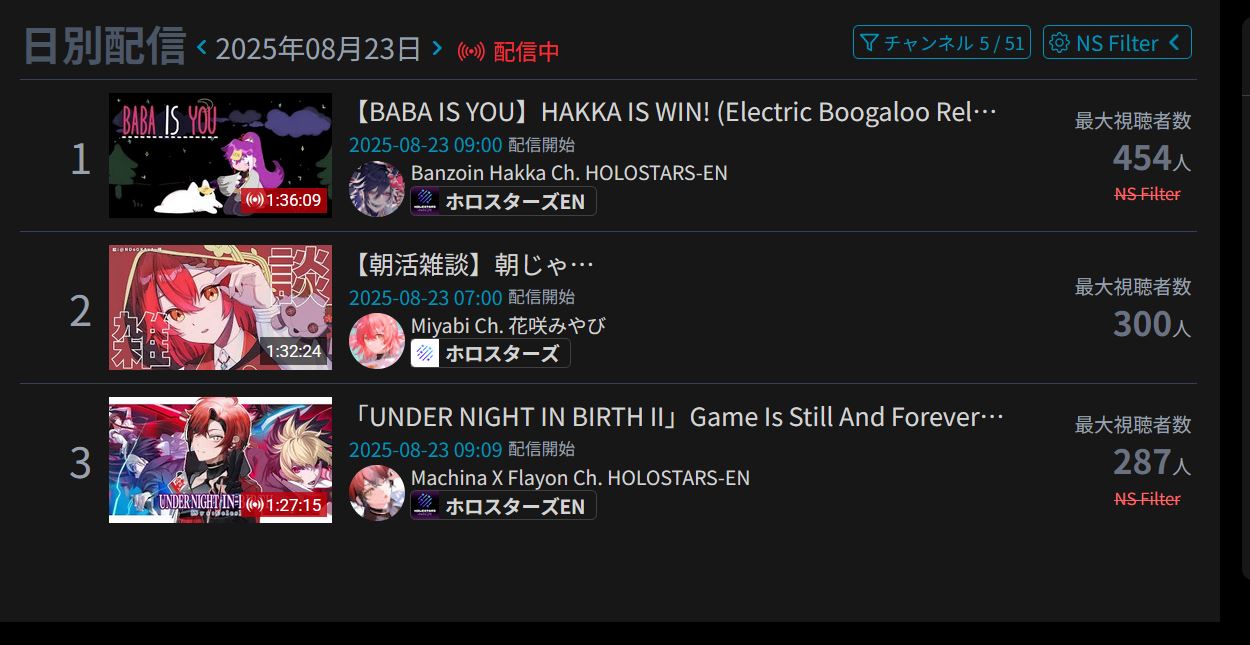
Task: Select the ホロスターズ group tag
Action: [x=490, y=353]
